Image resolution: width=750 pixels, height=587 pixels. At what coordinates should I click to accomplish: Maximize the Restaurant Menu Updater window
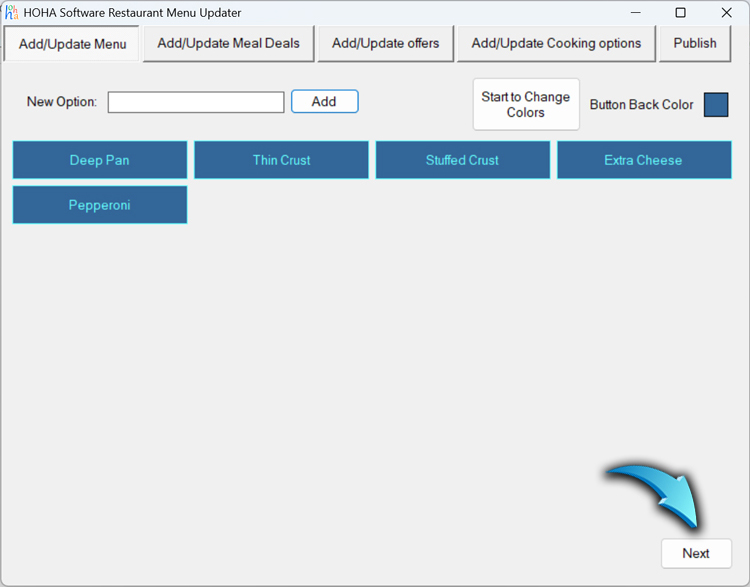[x=680, y=13]
